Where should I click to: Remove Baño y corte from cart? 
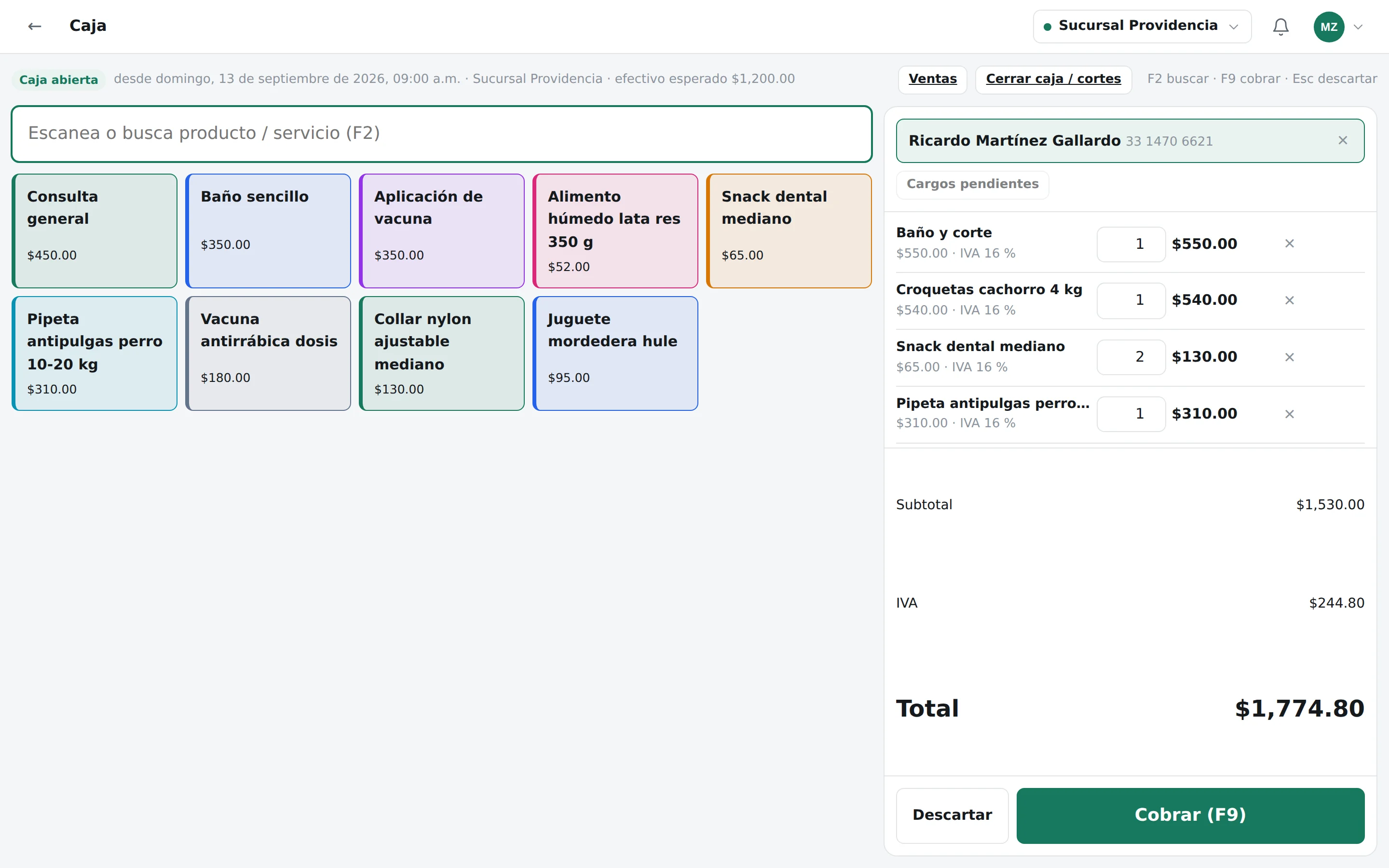(x=1289, y=244)
